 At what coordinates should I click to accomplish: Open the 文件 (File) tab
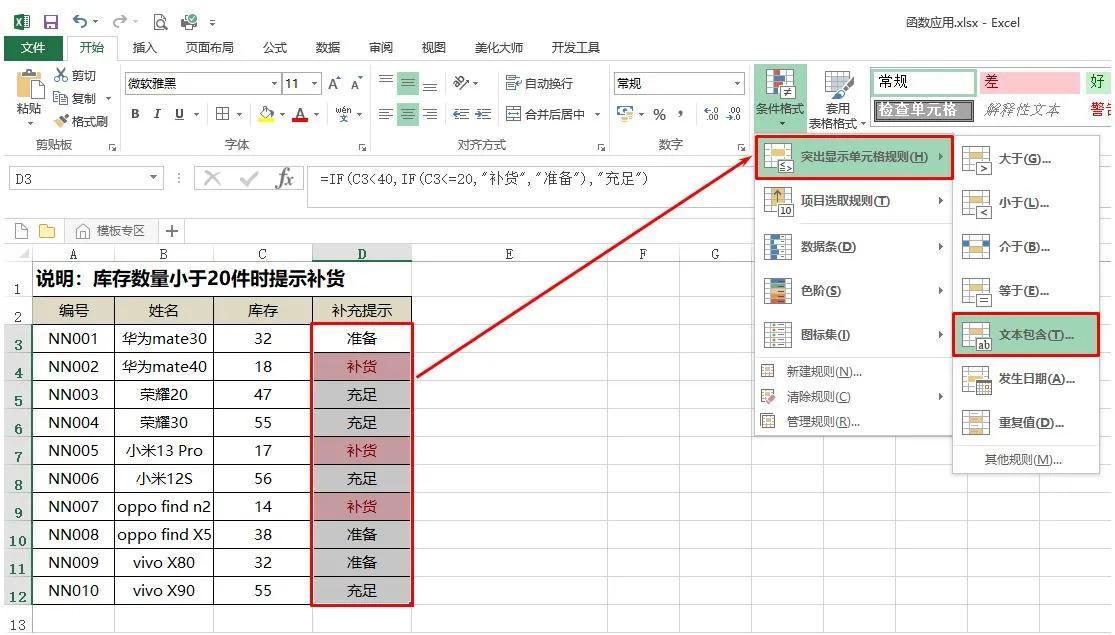point(33,48)
